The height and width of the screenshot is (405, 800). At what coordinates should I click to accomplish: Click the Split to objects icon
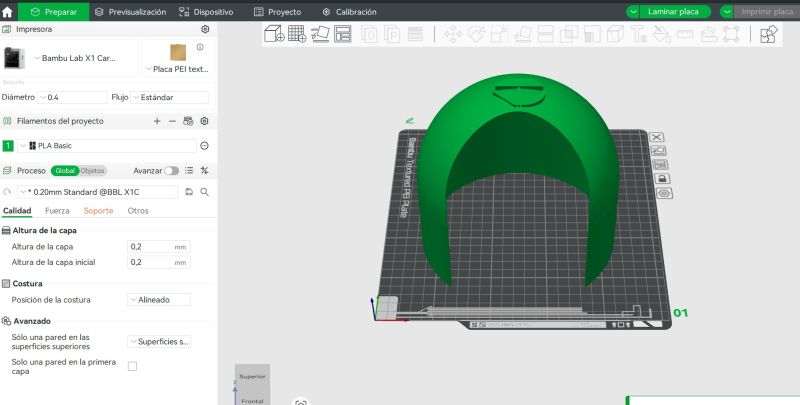(369, 34)
